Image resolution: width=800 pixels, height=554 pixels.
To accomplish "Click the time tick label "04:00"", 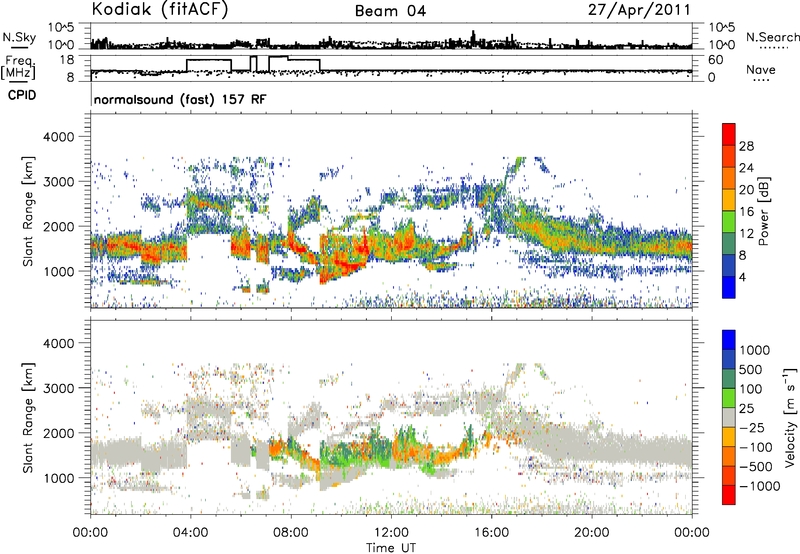I will coord(190,533).
